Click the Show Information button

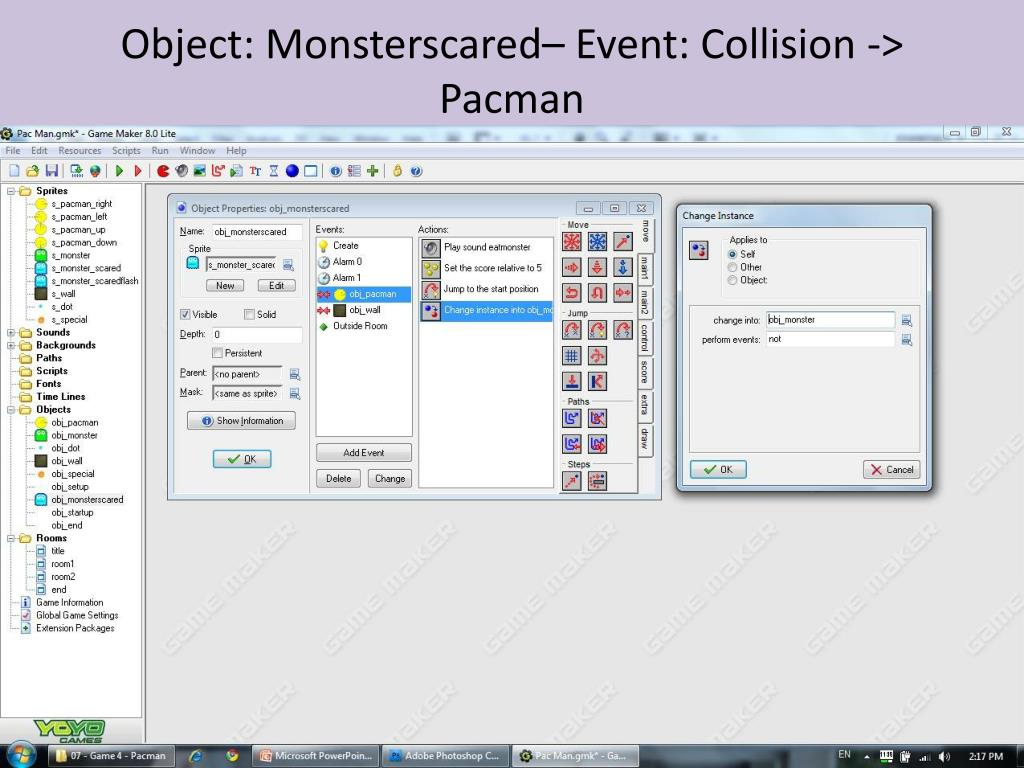(242, 421)
